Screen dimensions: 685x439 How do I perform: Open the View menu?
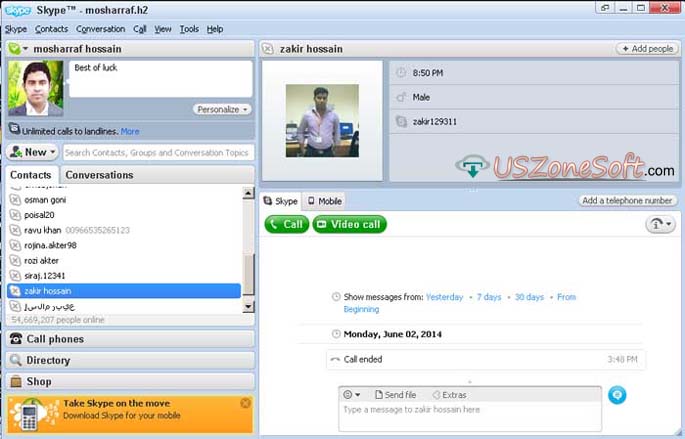click(x=163, y=29)
